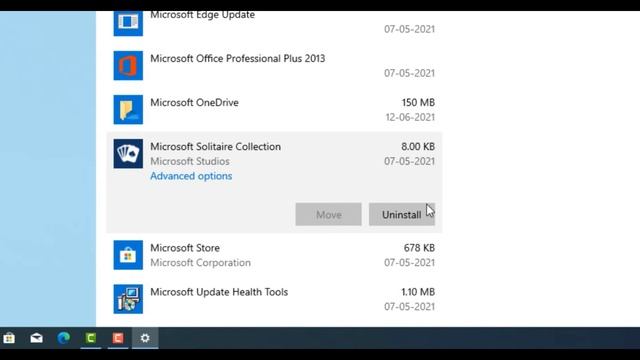The width and height of the screenshot is (640, 360).
Task: Click the Microsoft Solitaire Collection title
Action: pos(216,147)
